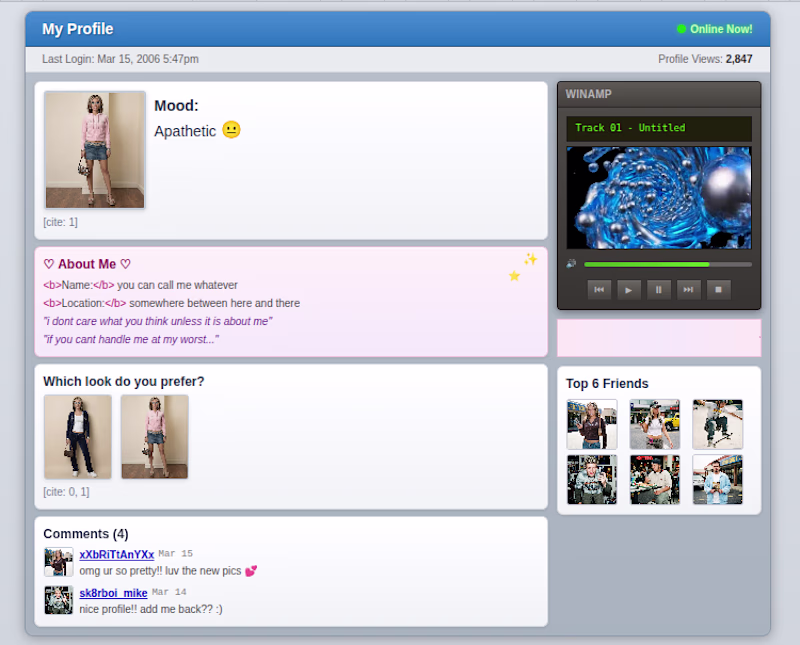Click the Winamp visualization display
The image size is (800, 645).
coord(659,198)
